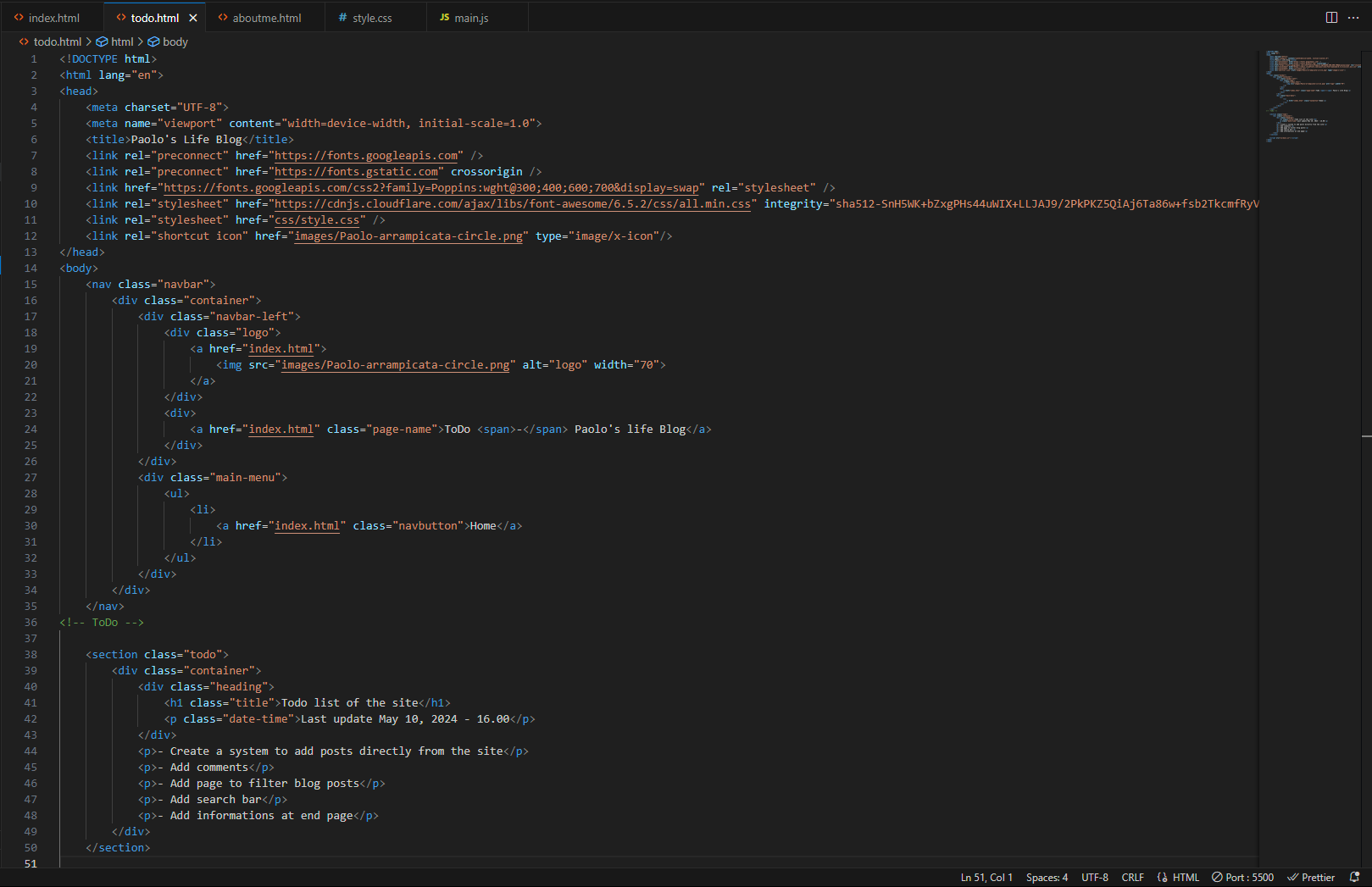Click the text "Todo list of the site"
1372x887 pixels.
(x=349, y=703)
